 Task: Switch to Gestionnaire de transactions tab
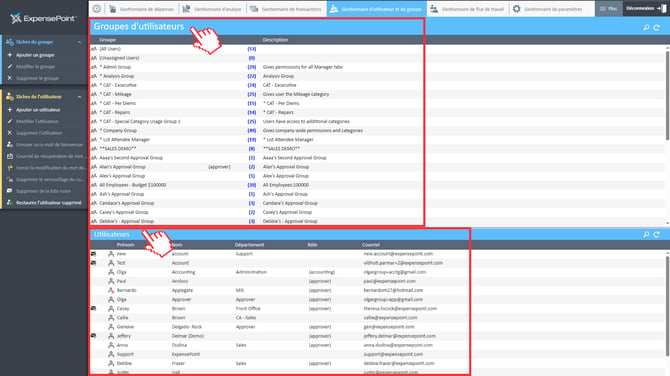coord(286,9)
